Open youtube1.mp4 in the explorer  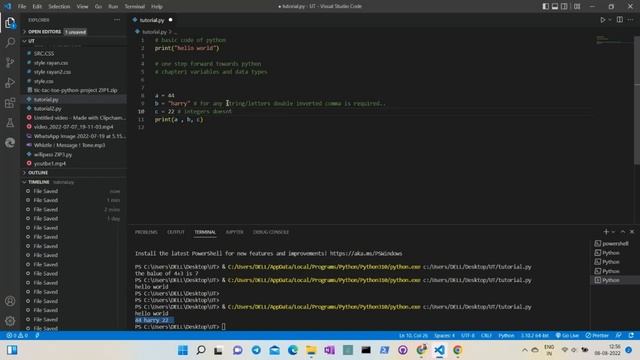(x=50, y=164)
